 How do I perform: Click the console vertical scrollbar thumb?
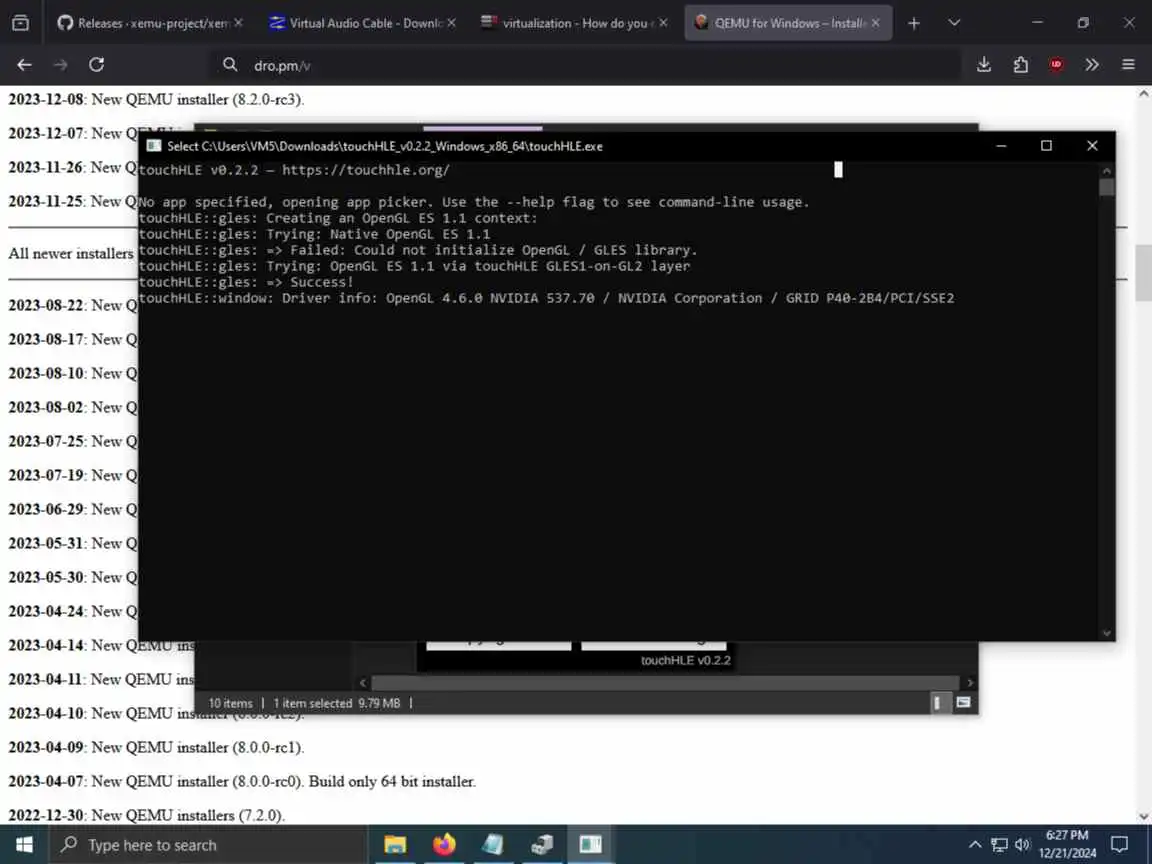(1106, 187)
